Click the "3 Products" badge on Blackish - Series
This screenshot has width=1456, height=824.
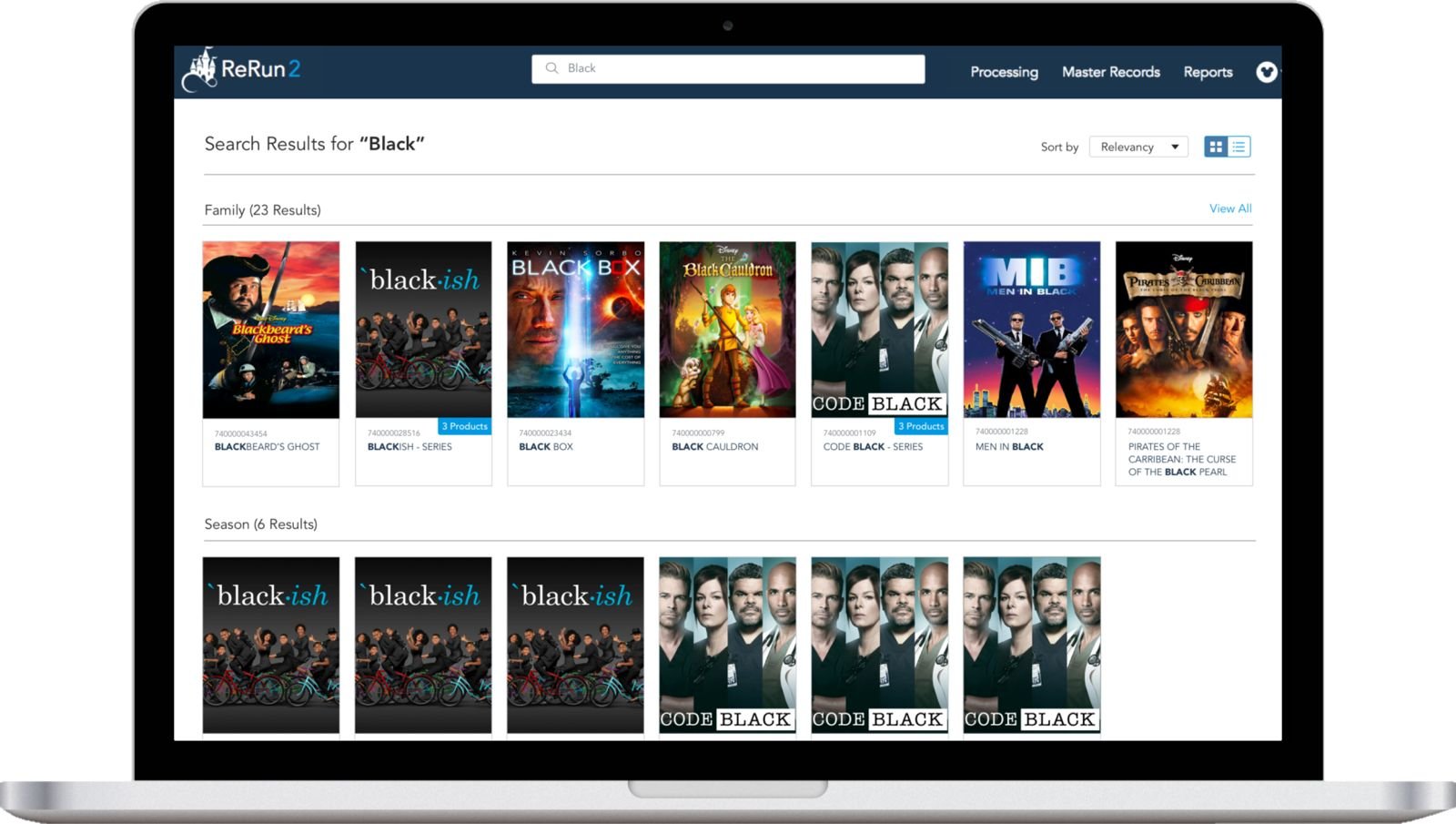coord(464,426)
